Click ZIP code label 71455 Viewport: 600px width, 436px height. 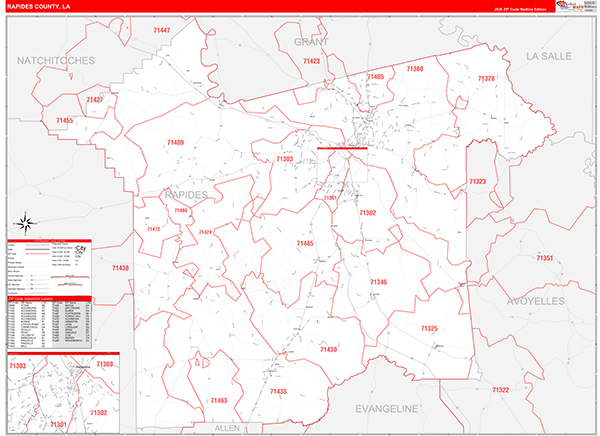(x=64, y=121)
